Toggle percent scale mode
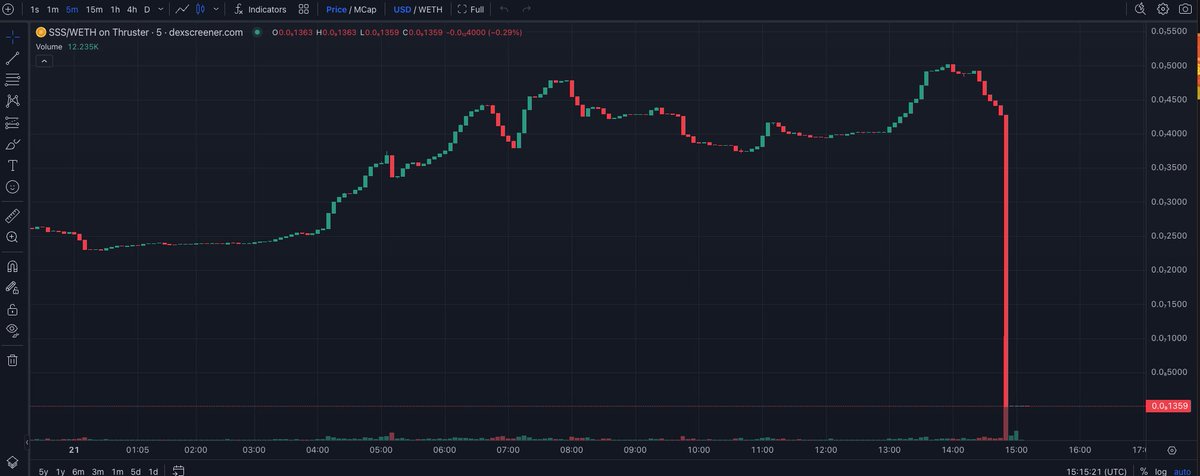The width and height of the screenshot is (1200, 476). [x=1144, y=470]
